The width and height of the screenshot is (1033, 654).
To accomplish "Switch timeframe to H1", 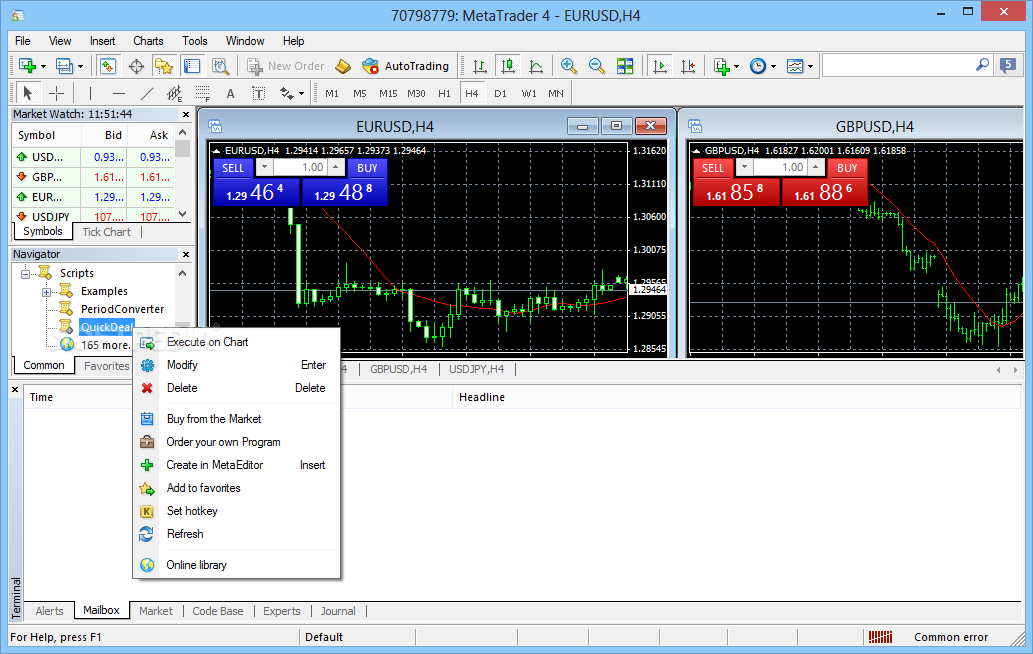I will pos(445,94).
